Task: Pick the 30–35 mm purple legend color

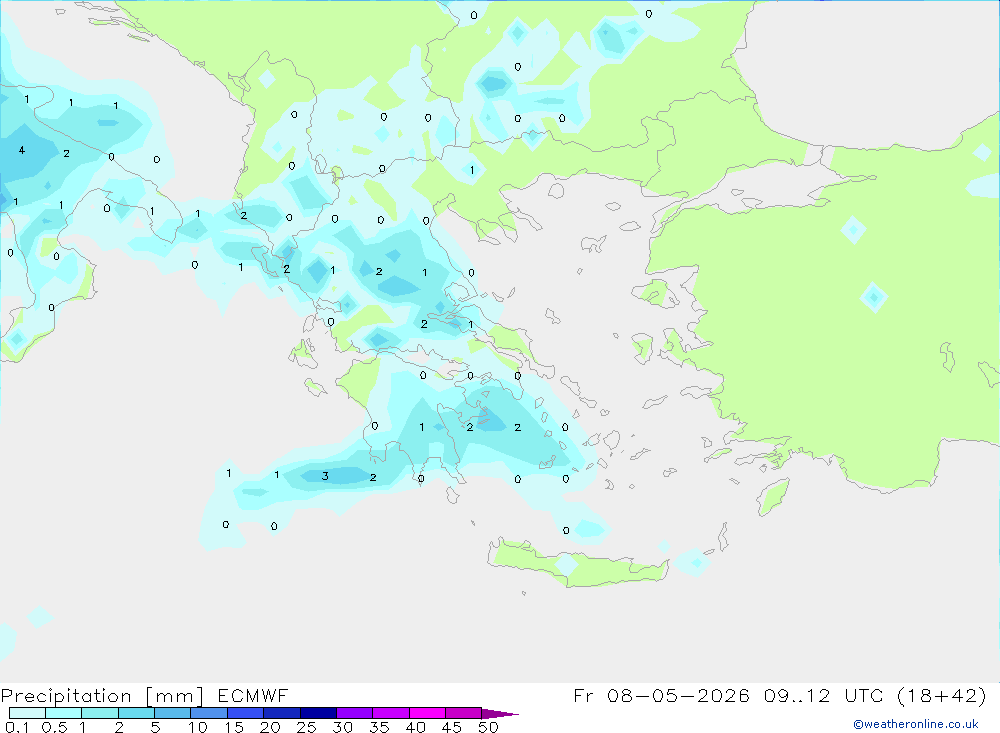Action: [x=355, y=713]
